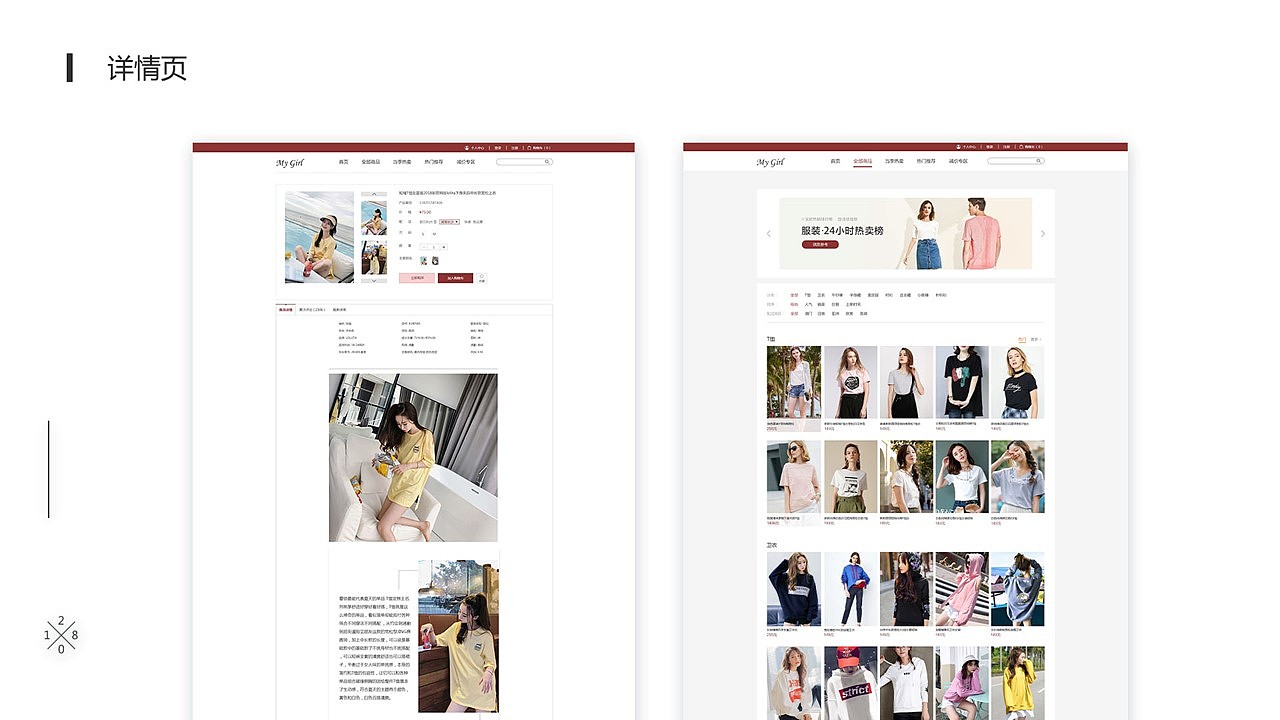Open 减价专区 in the detail page navigation
Viewport: 1280px width, 720px height.
point(466,162)
